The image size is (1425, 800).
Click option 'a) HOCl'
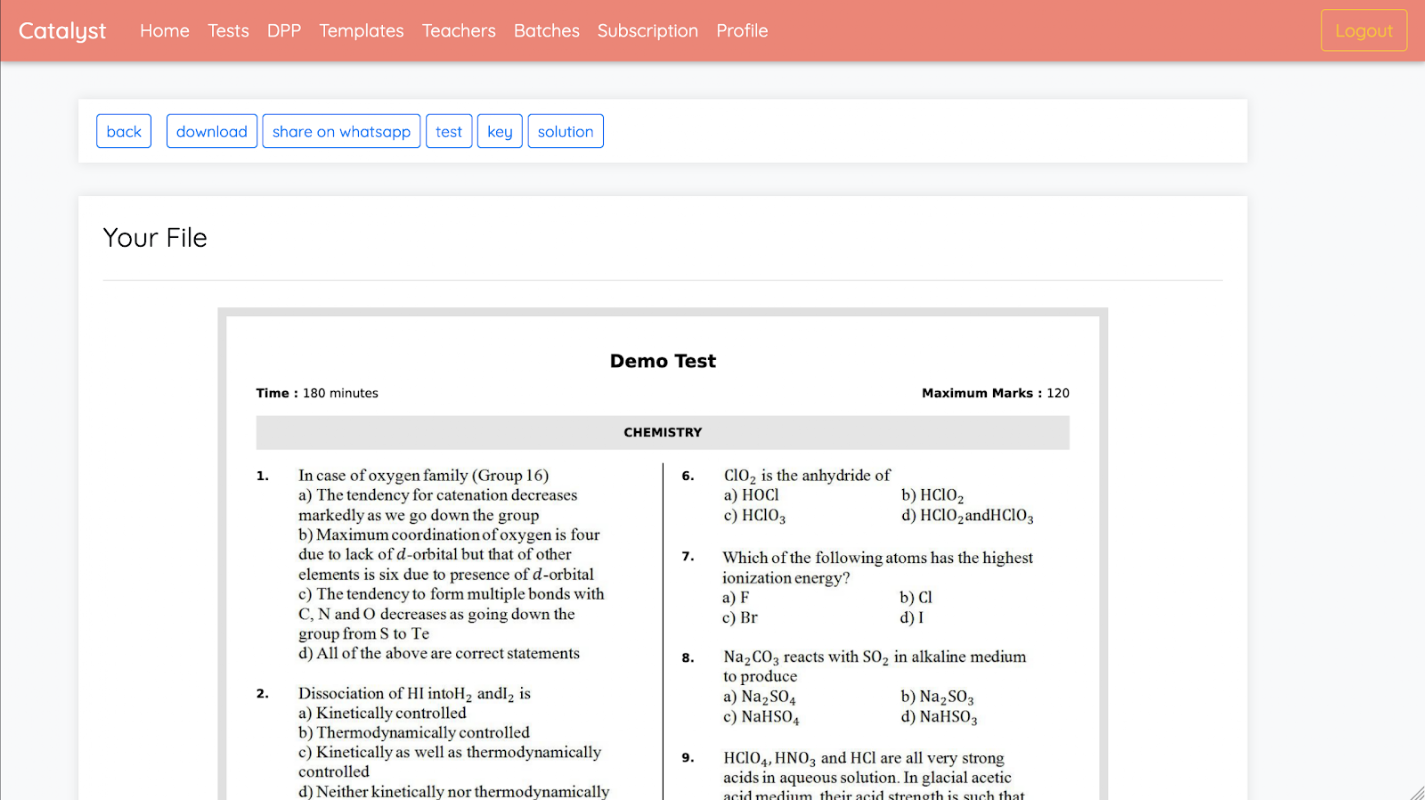[750, 495]
